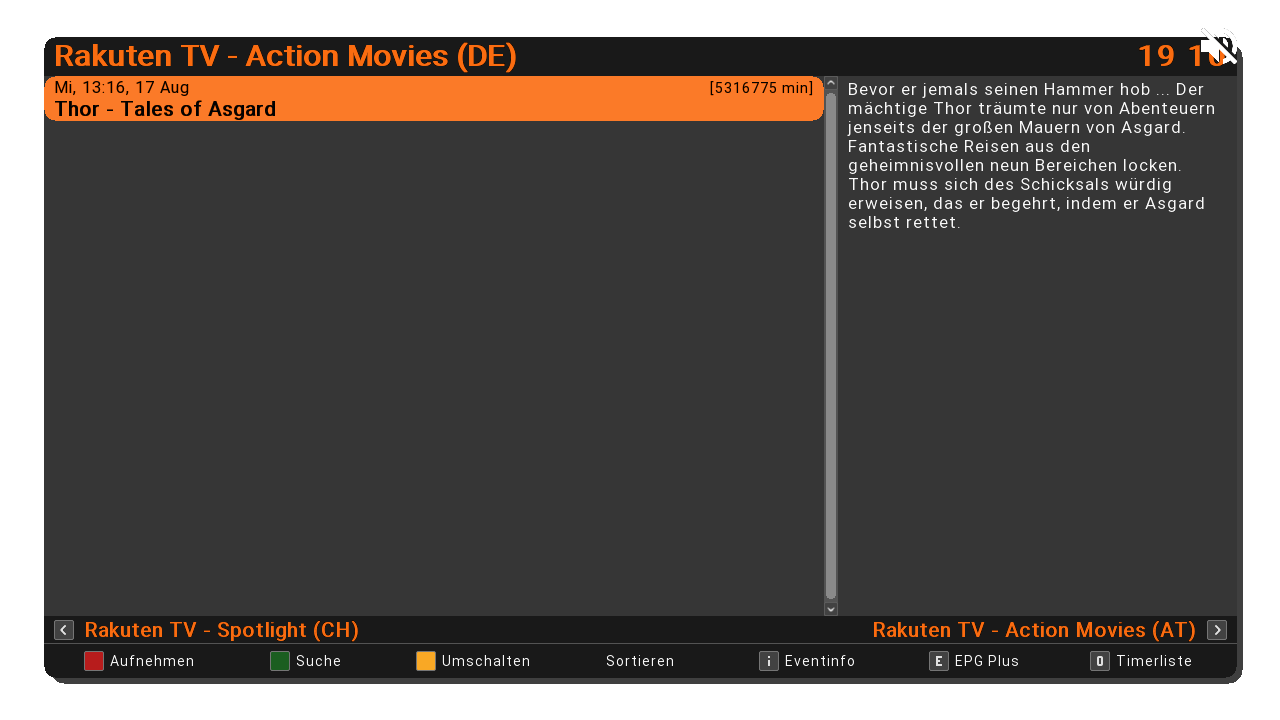This screenshot has width=1280, height=720.
Task: Select the Sortieren option
Action: (640, 661)
